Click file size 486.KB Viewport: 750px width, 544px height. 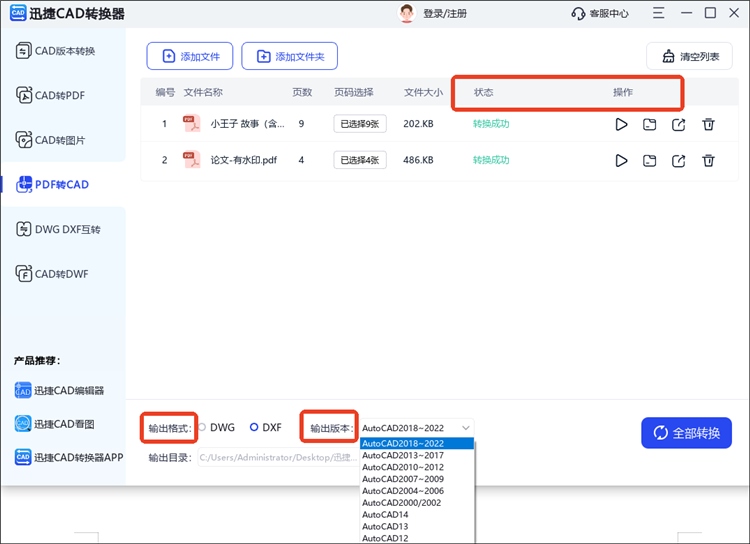point(418,160)
